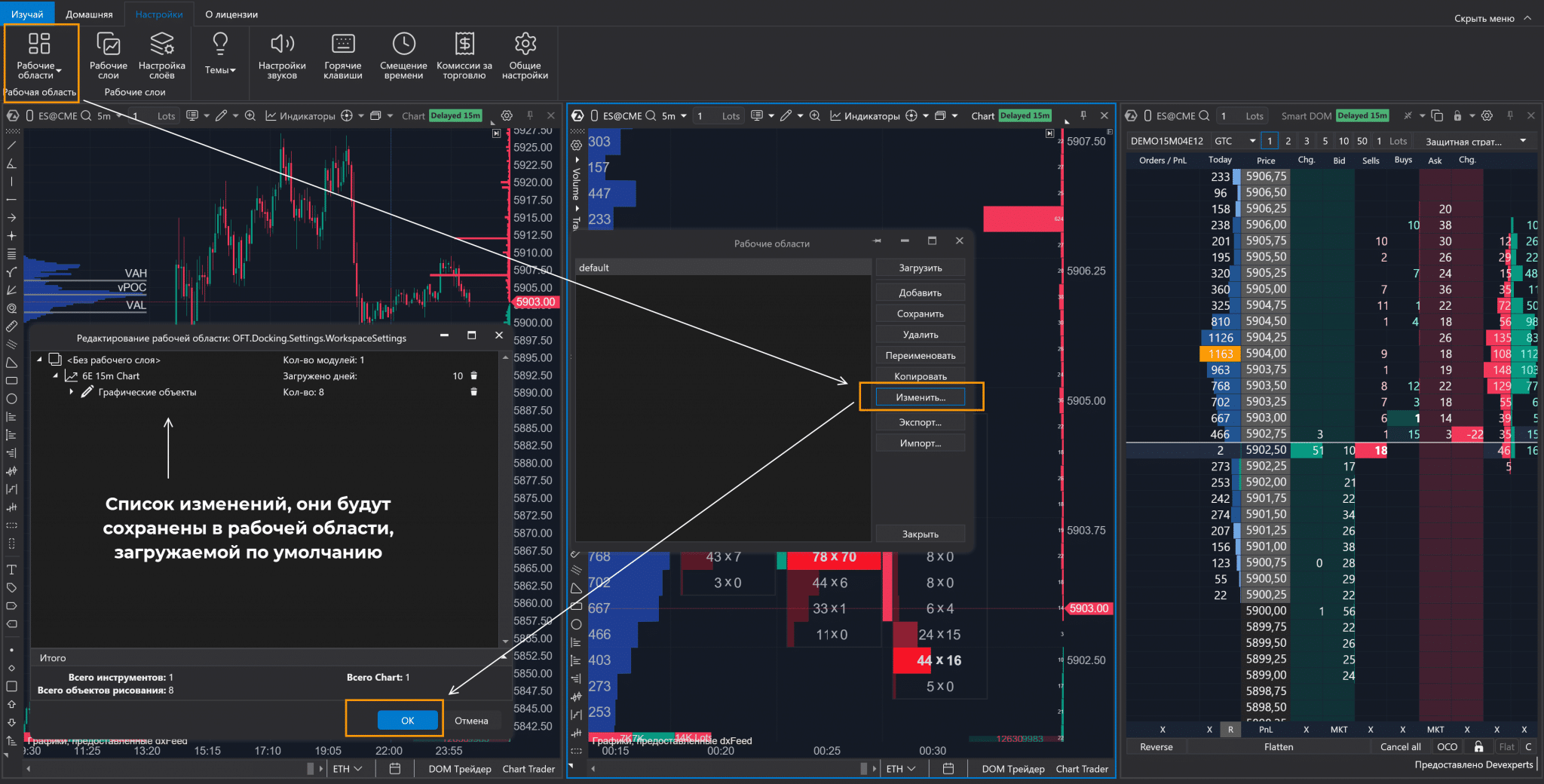This screenshot has width=1544, height=784.
Task: Open the О лицензии tab
Action: [231, 14]
